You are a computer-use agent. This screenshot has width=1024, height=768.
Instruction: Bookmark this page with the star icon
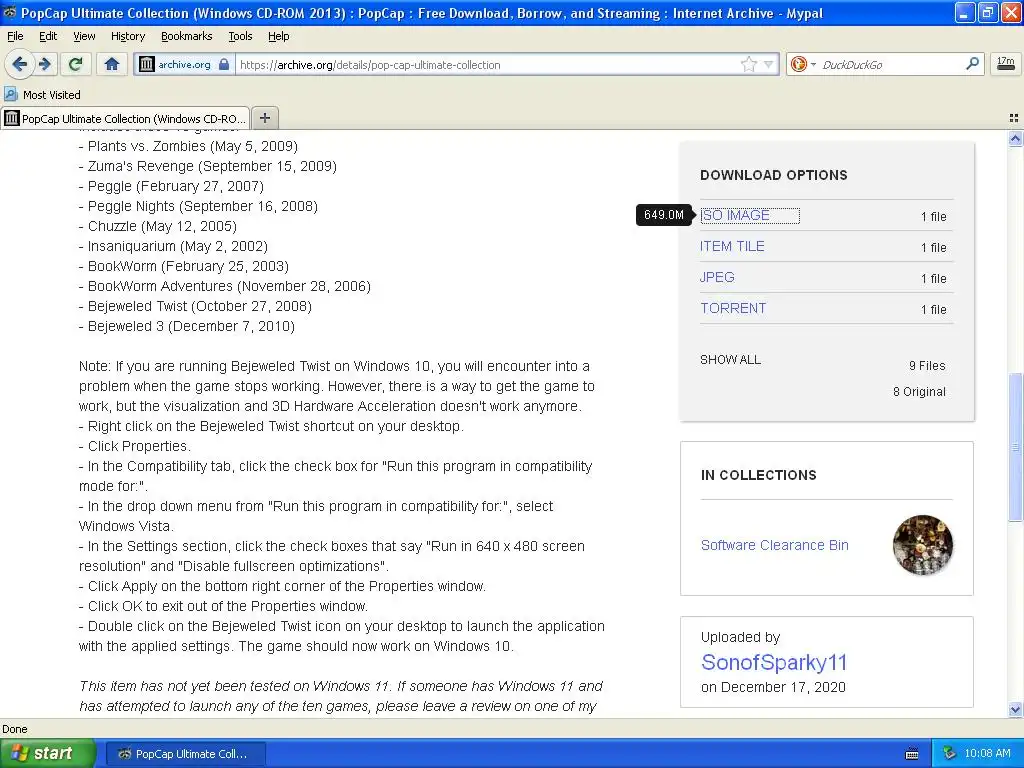tap(748, 64)
